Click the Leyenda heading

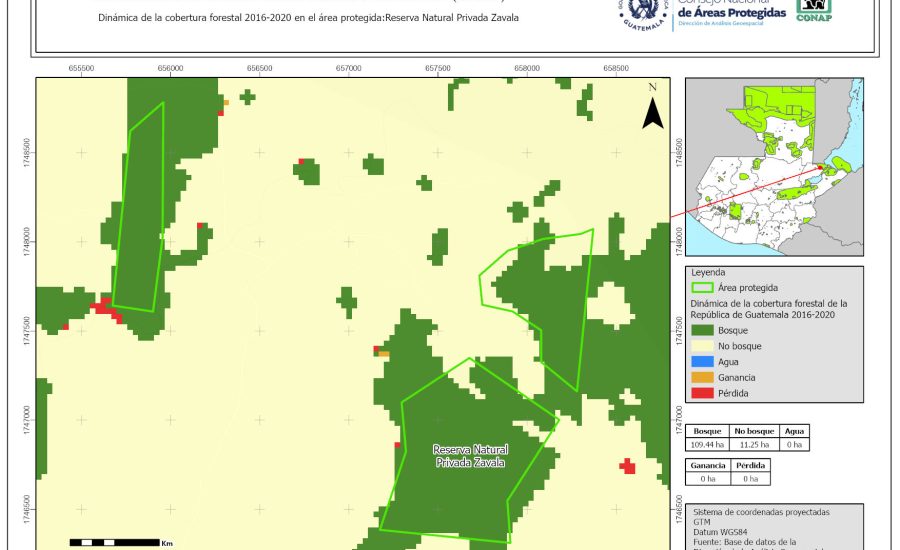(706, 271)
